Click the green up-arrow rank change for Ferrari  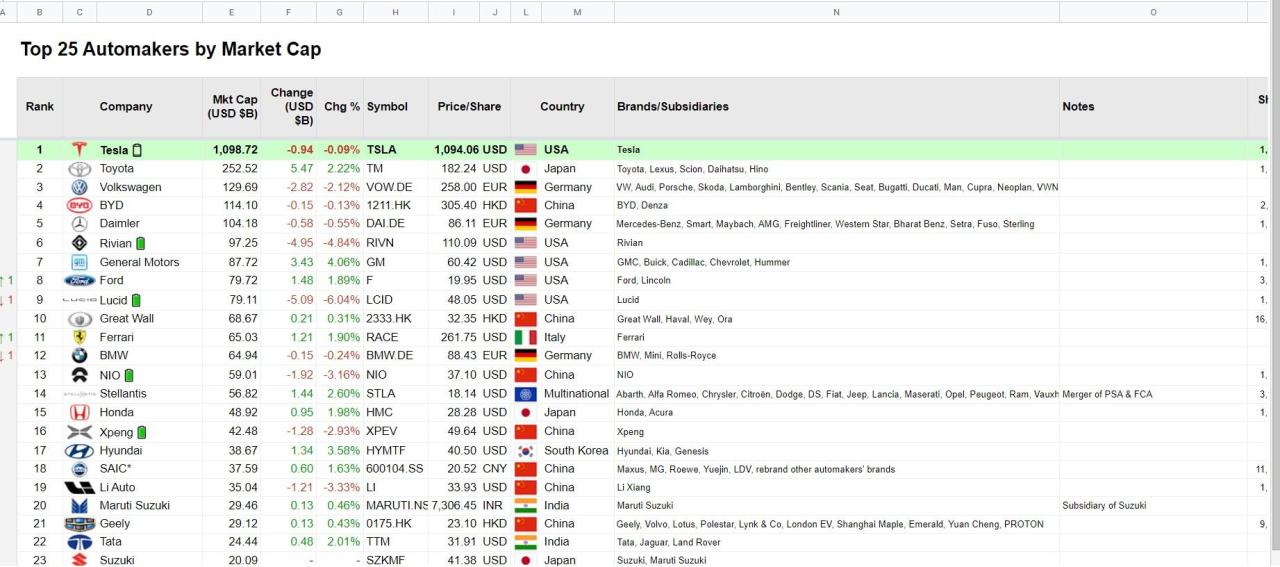[7, 337]
